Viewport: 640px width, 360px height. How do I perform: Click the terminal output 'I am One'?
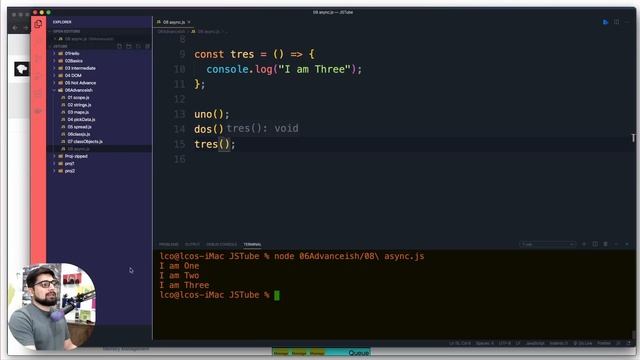(x=179, y=266)
